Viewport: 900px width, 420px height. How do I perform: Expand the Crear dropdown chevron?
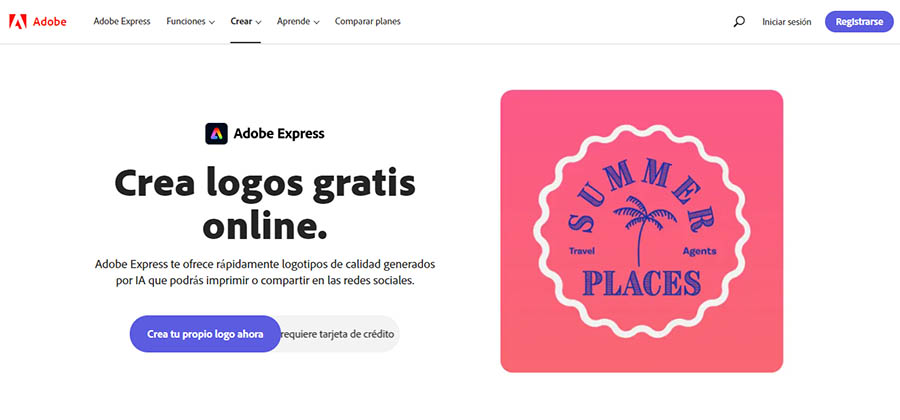coord(258,22)
